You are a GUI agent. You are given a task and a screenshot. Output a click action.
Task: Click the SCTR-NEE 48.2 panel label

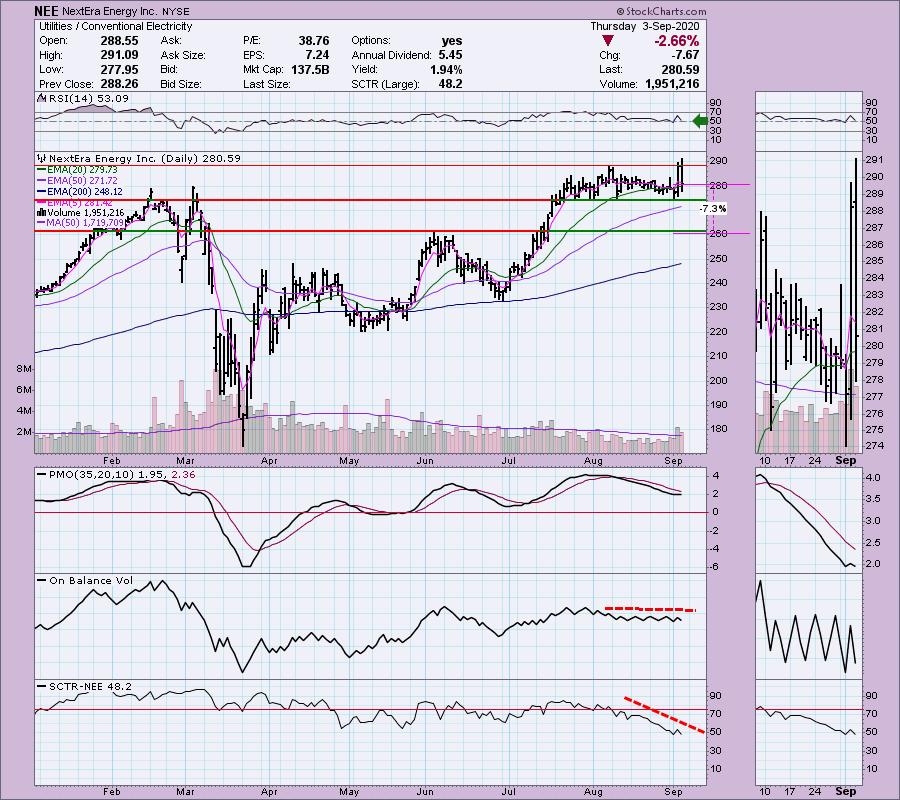(x=84, y=686)
